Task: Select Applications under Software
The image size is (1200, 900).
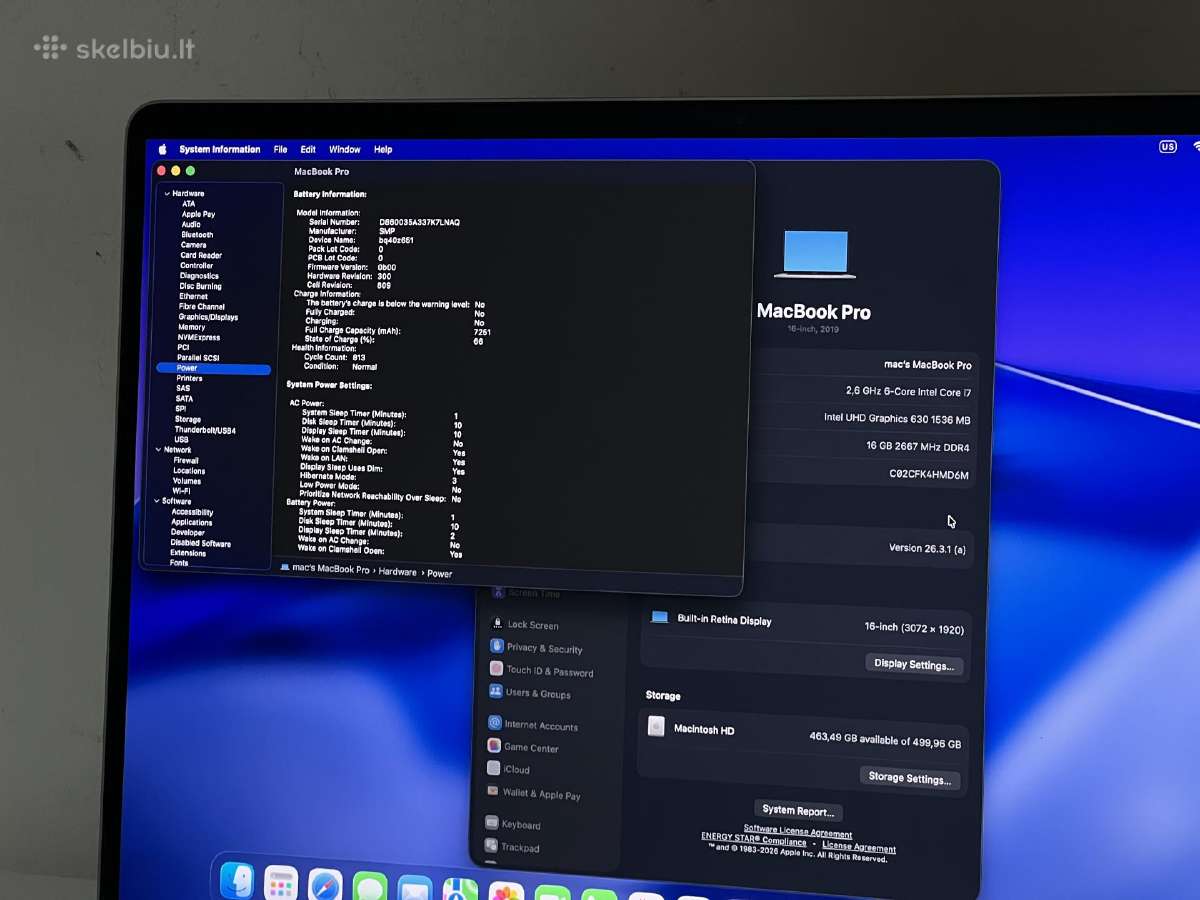Action: tap(191, 522)
